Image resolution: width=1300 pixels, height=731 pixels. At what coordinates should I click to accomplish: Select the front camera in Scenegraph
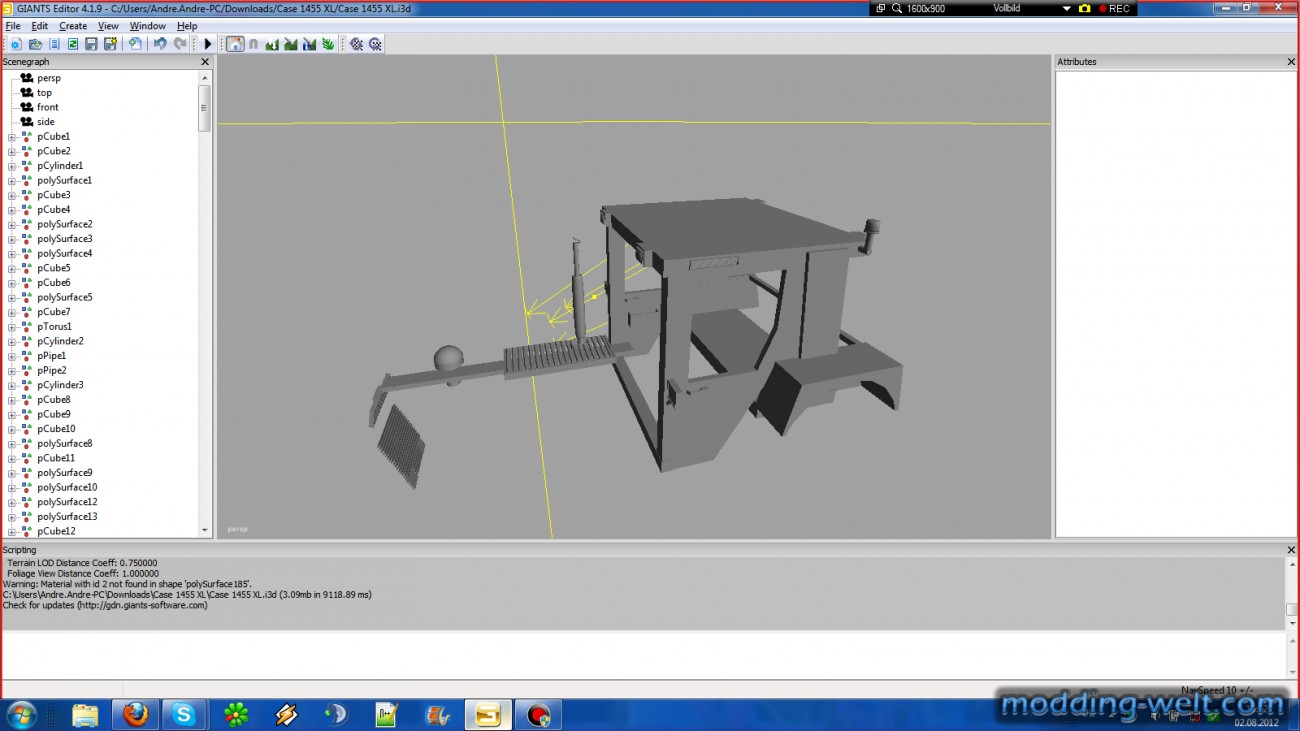click(48, 107)
